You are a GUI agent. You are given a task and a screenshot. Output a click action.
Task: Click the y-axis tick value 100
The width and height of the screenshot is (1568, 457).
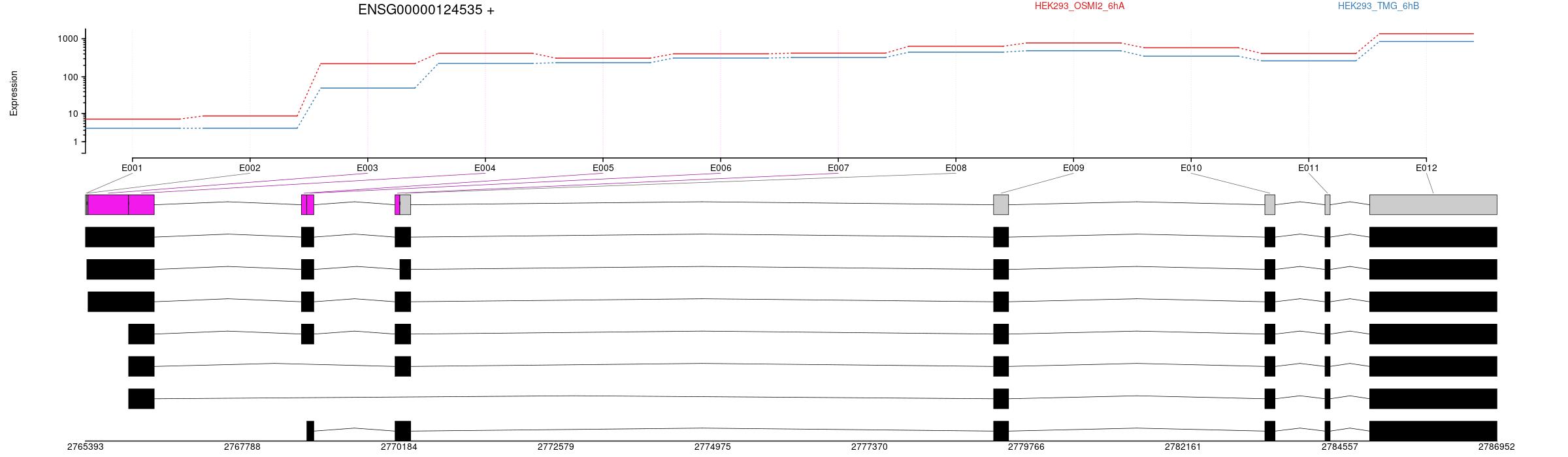[71, 77]
